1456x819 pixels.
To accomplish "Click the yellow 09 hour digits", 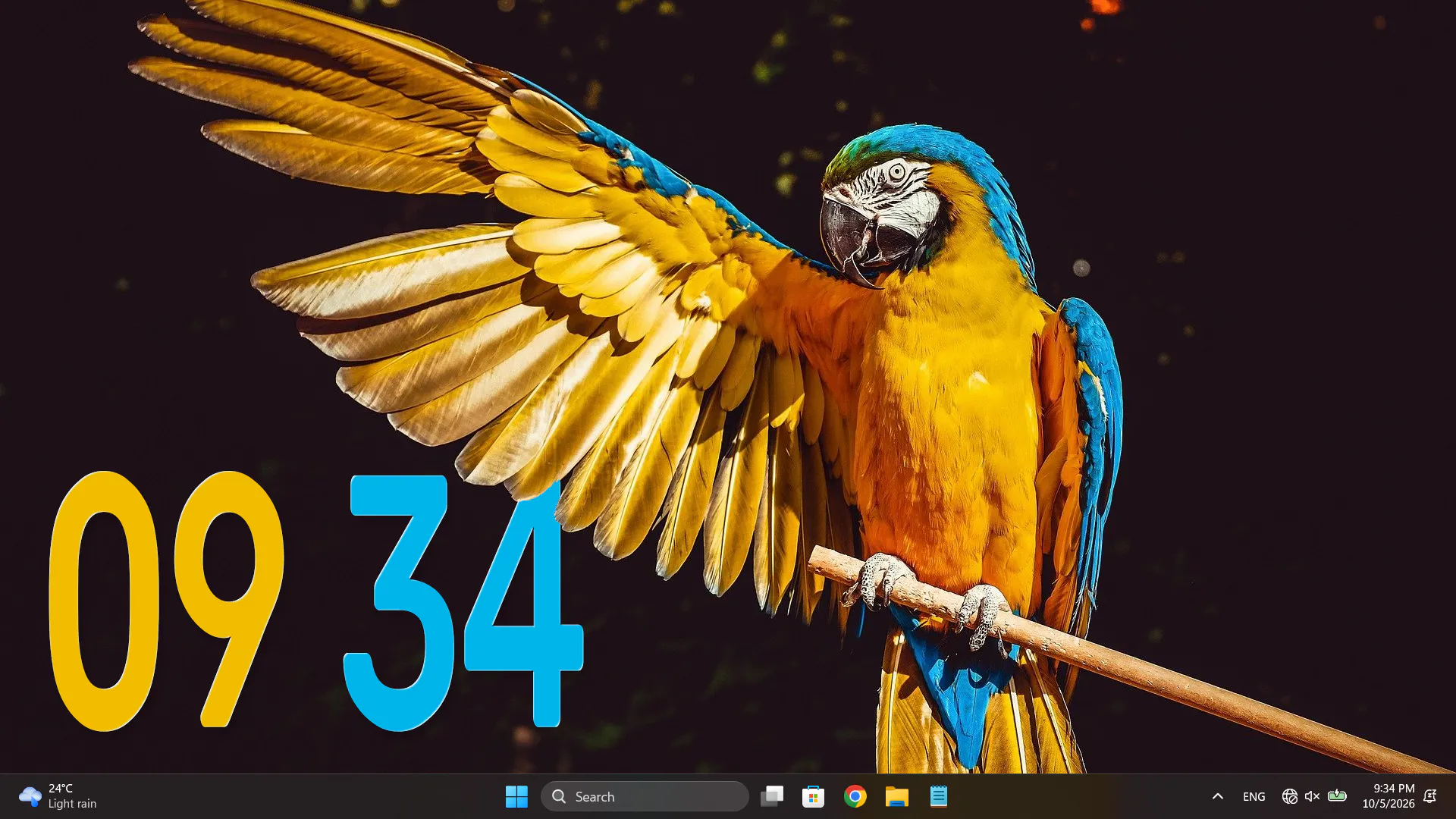I will click(166, 601).
